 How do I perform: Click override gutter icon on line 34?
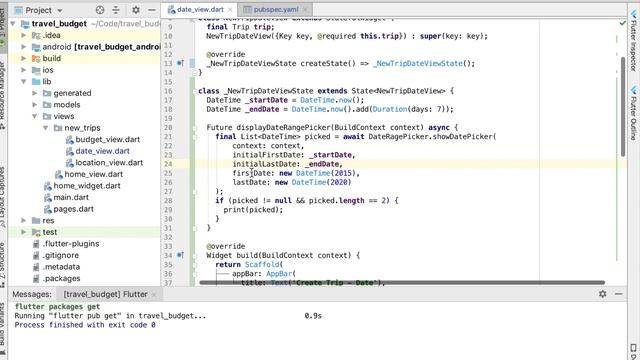180,255
